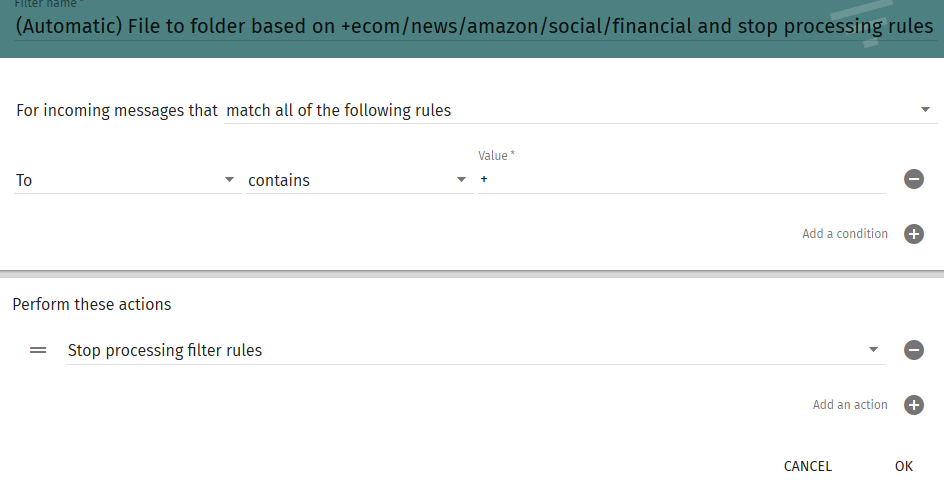Click the arrow beside the 'contains' operator
The image size is (944, 481).
coord(461,180)
